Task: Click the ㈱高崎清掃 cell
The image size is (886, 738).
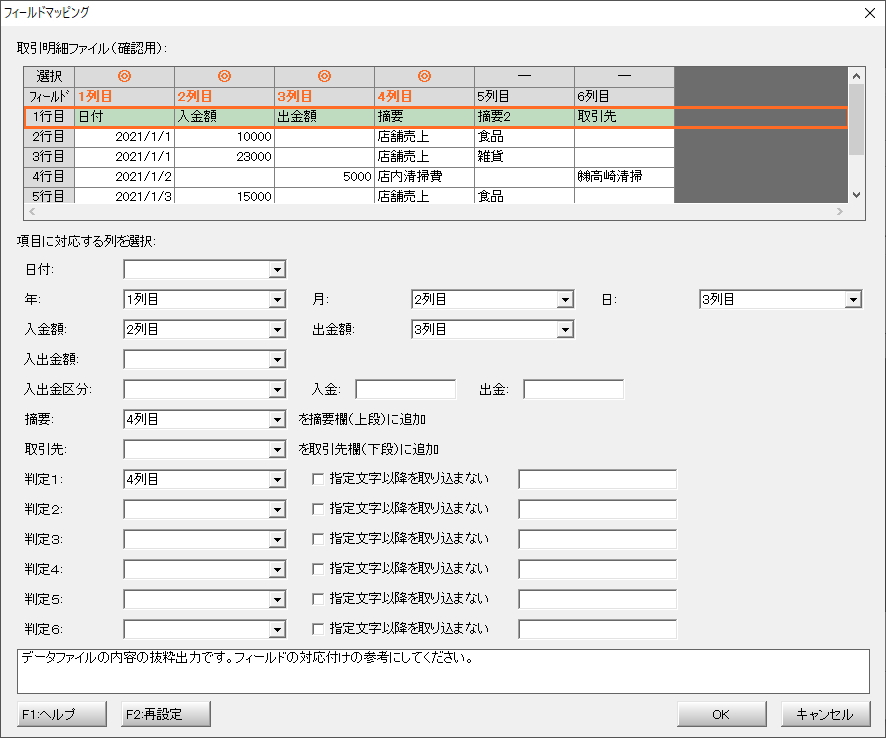Action: tap(624, 176)
